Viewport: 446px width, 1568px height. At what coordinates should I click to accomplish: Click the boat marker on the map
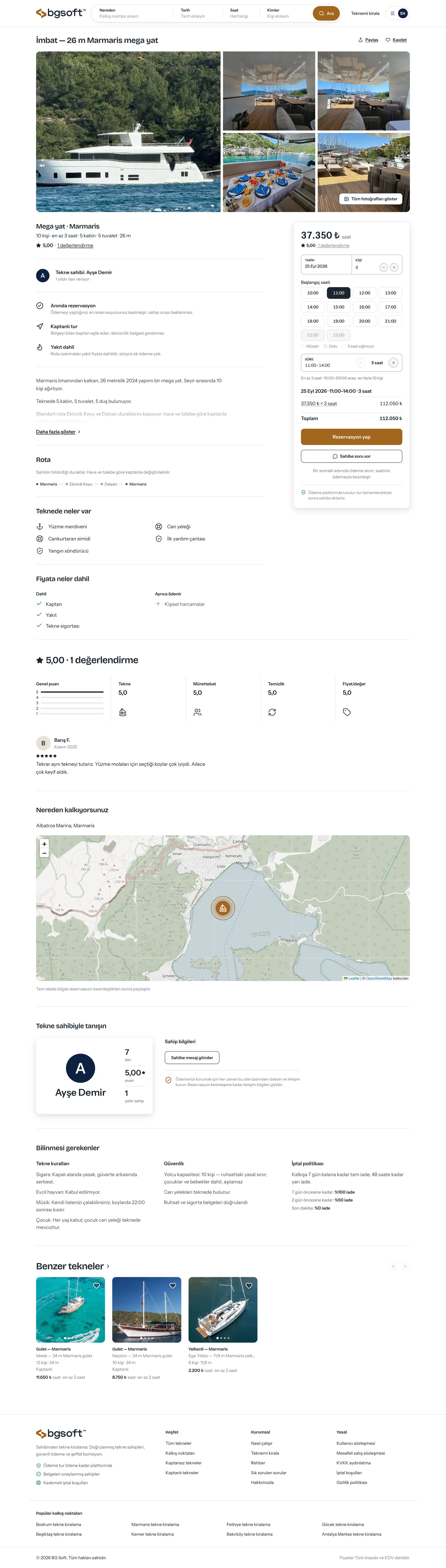coord(223,908)
